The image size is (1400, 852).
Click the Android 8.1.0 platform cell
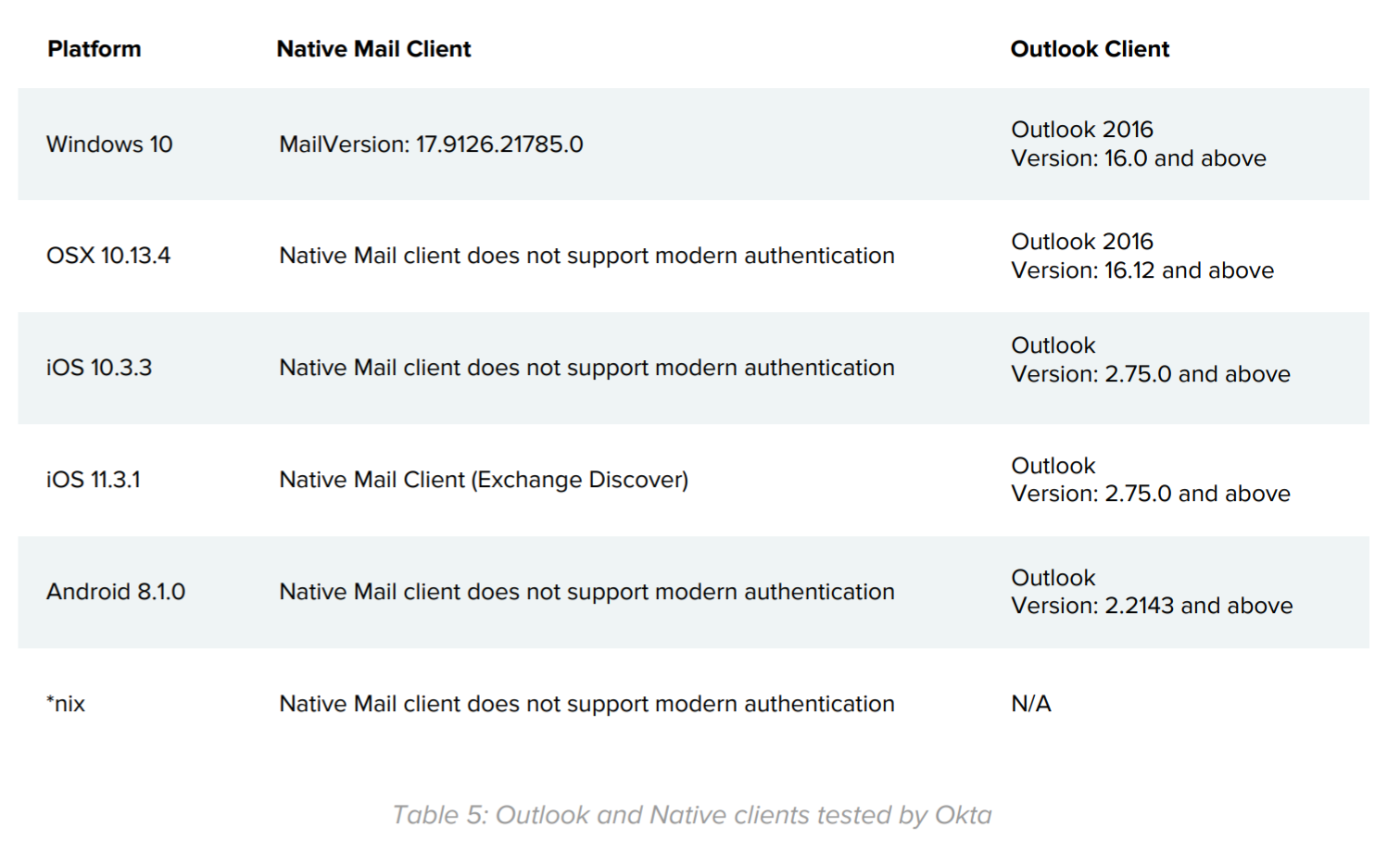tap(116, 592)
